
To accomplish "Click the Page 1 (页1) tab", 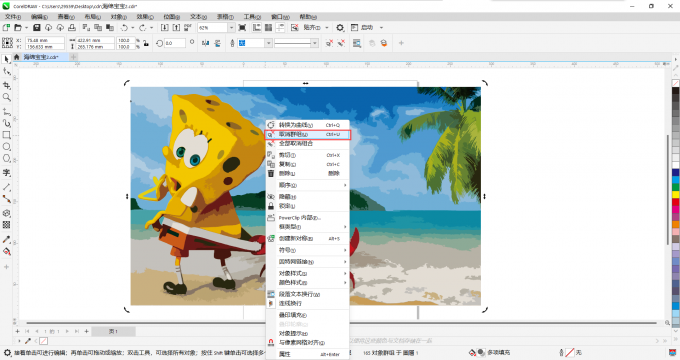I will (113, 331).
